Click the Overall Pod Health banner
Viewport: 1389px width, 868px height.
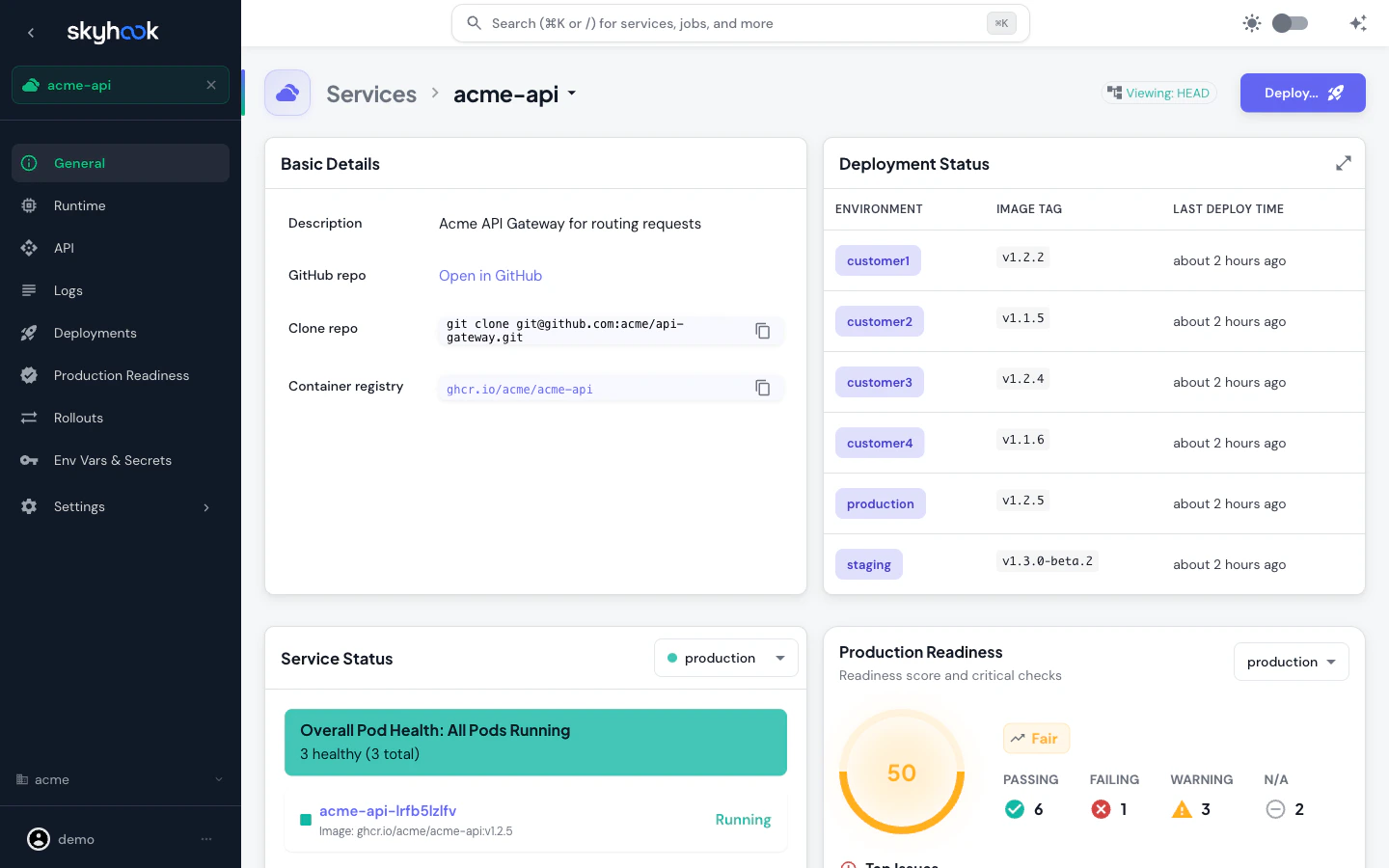click(x=535, y=743)
